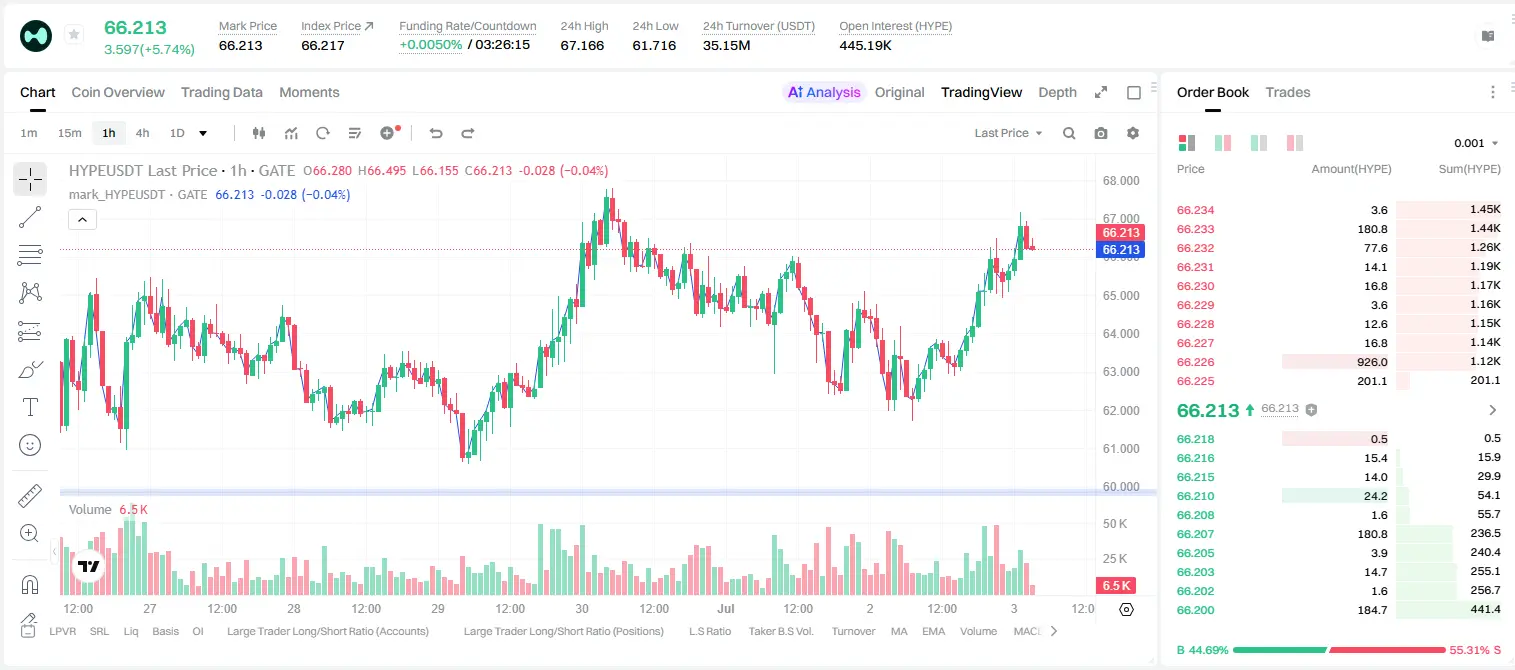Open chart settings gear

(x=1133, y=133)
